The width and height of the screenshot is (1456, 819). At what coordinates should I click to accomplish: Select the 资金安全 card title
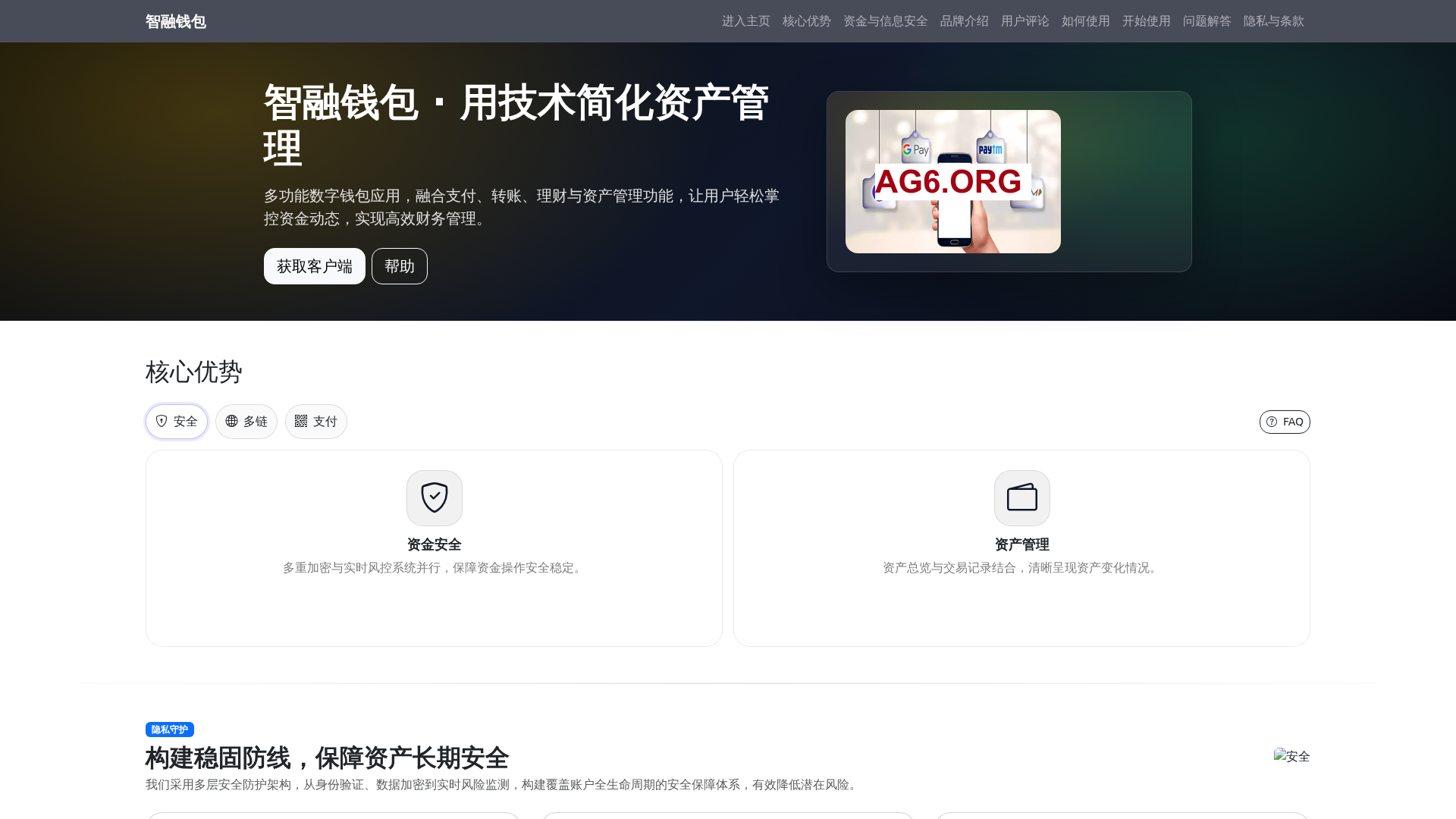click(x=434, y=544)
